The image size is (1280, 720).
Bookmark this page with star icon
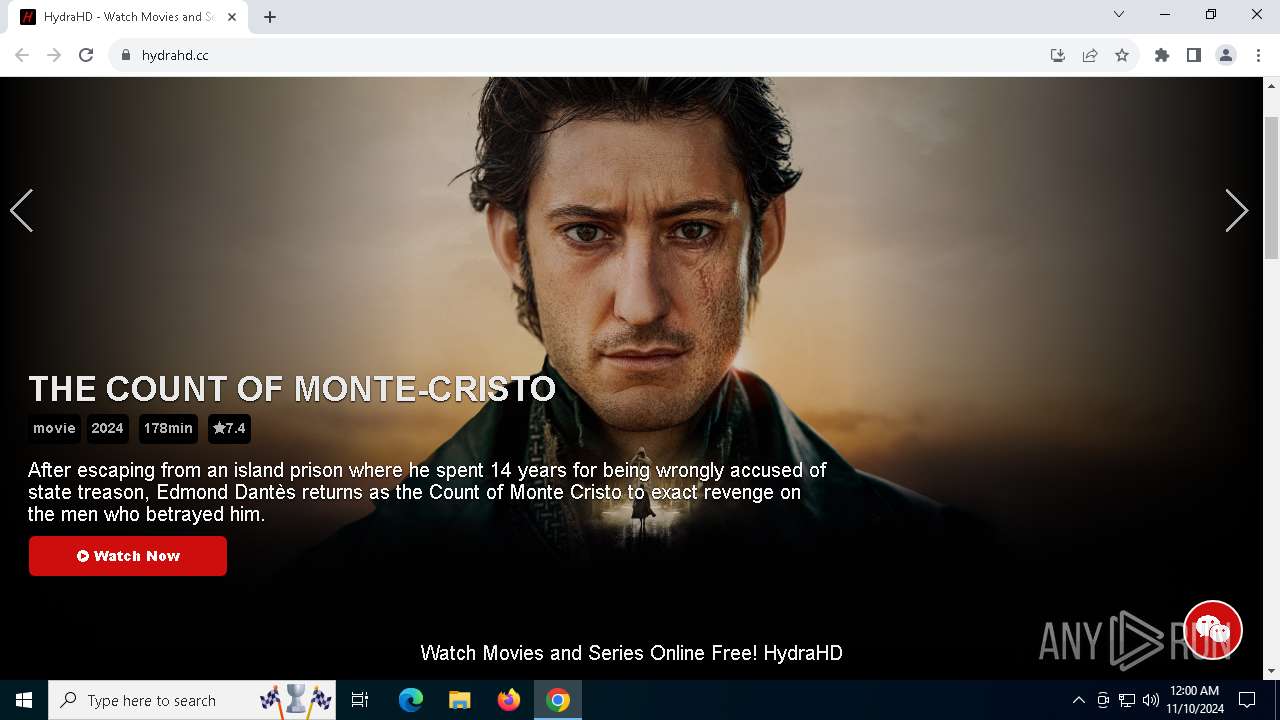1122,55
